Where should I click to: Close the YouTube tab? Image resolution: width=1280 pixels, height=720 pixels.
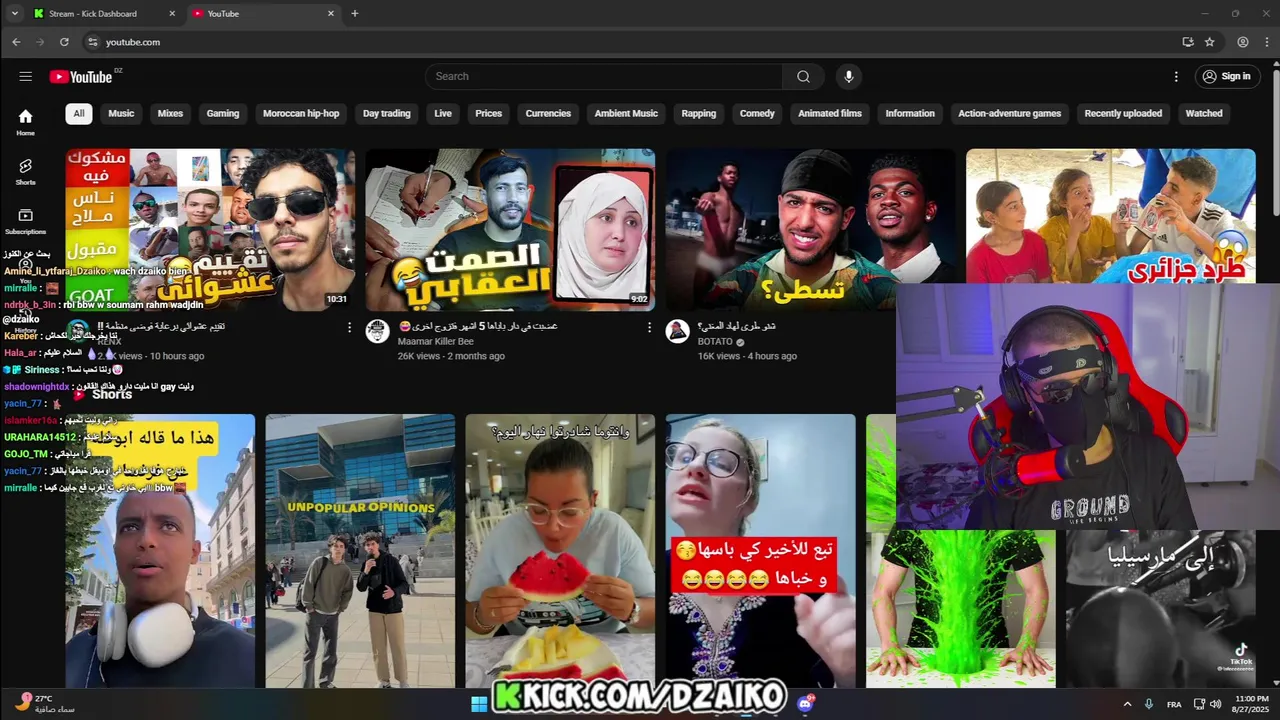[x=331, y=13]
